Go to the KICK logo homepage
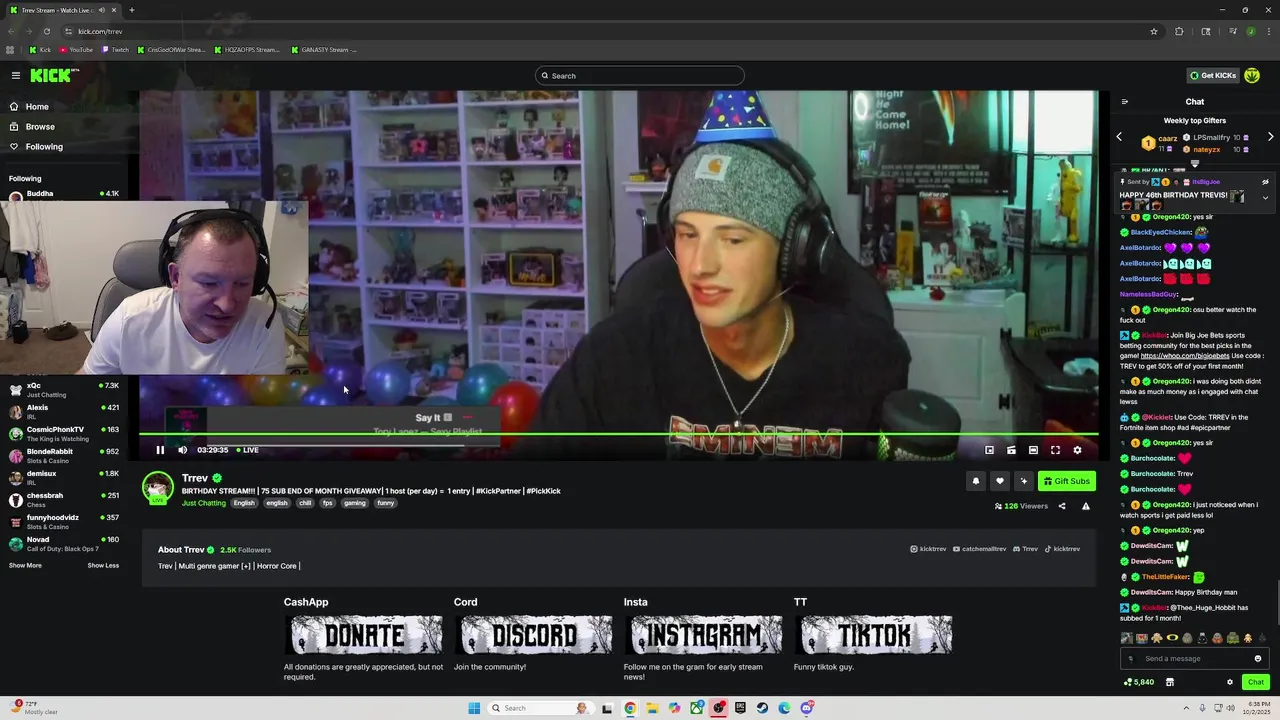 click(x=54, y=75)
